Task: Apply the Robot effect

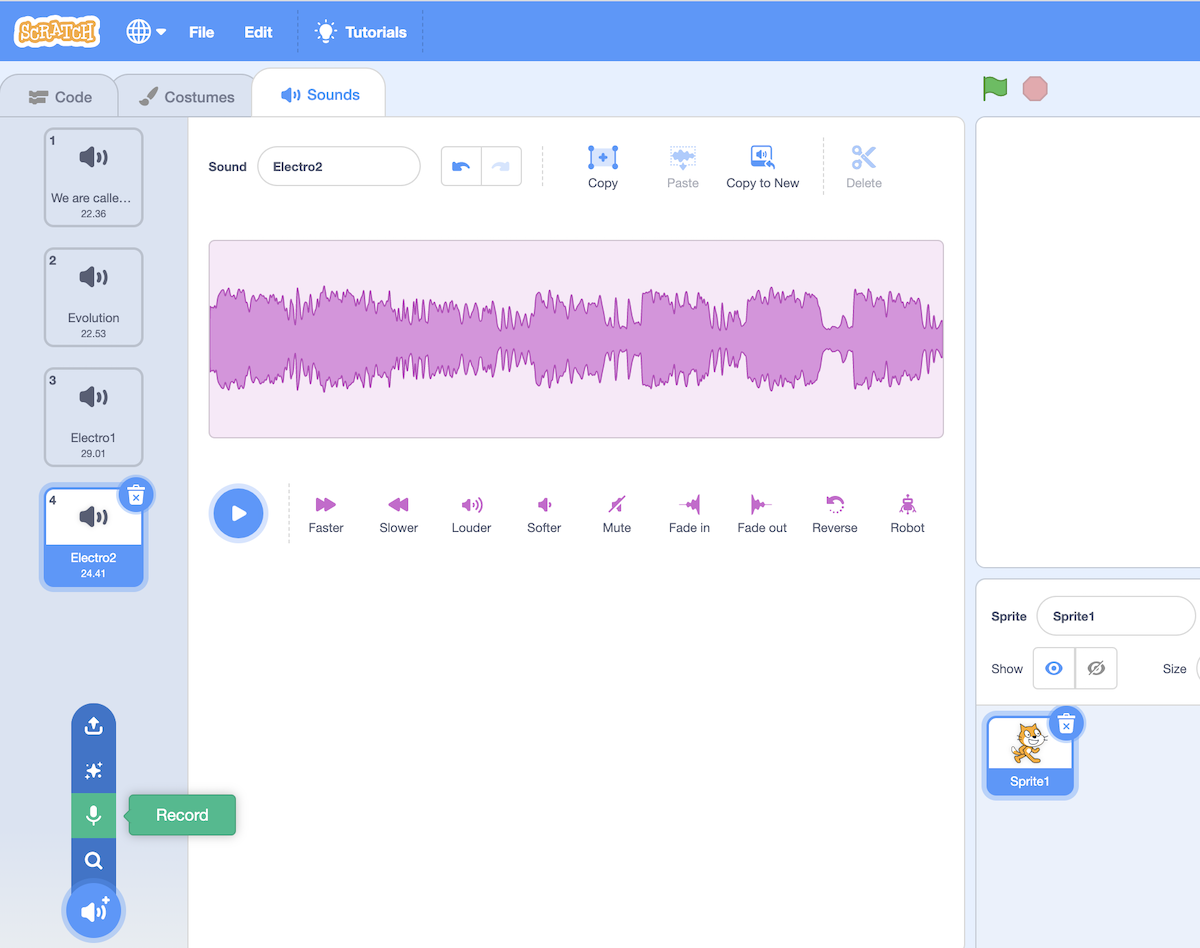Action: (x=908, y=514)
